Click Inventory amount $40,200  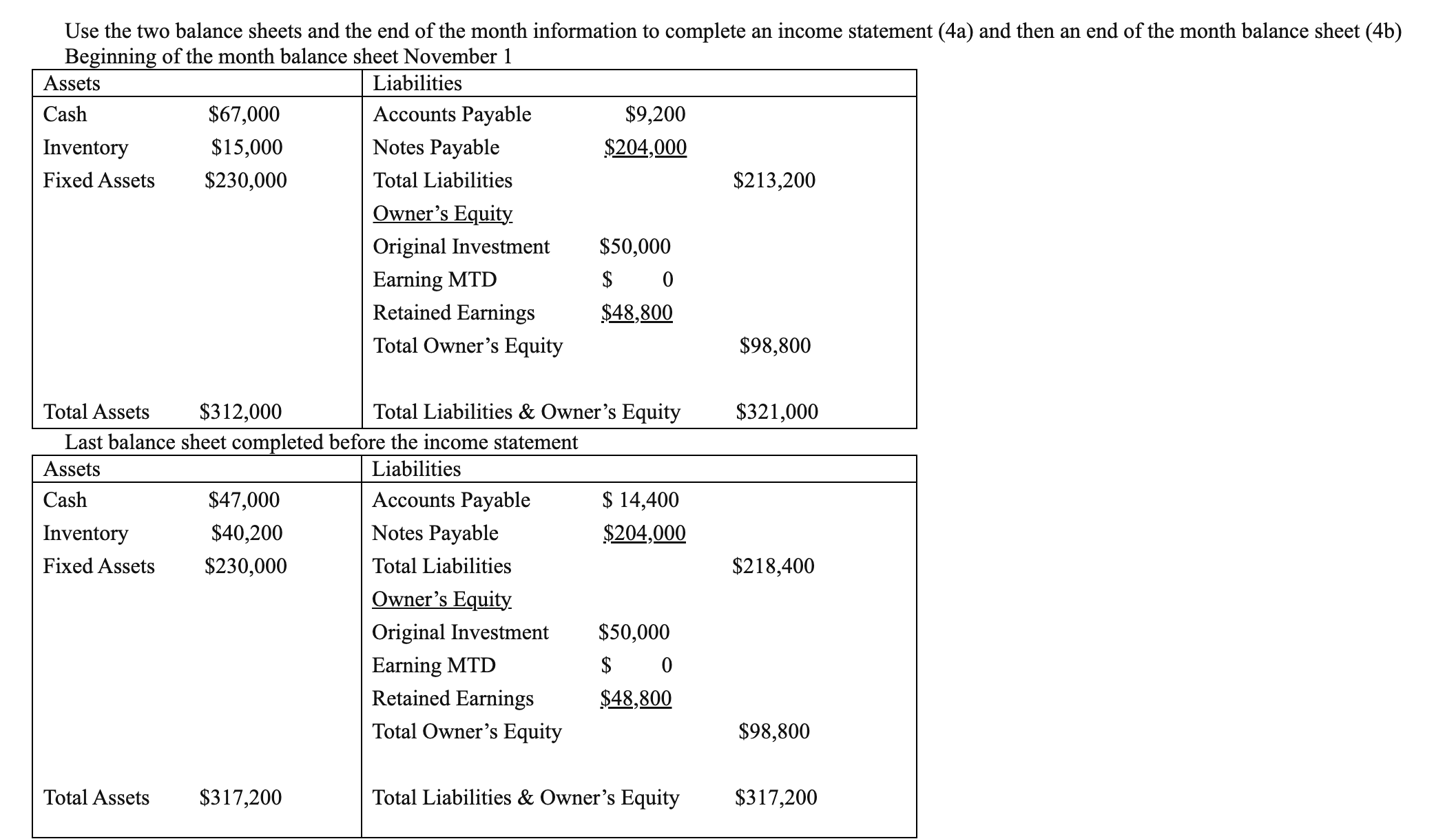247,533
